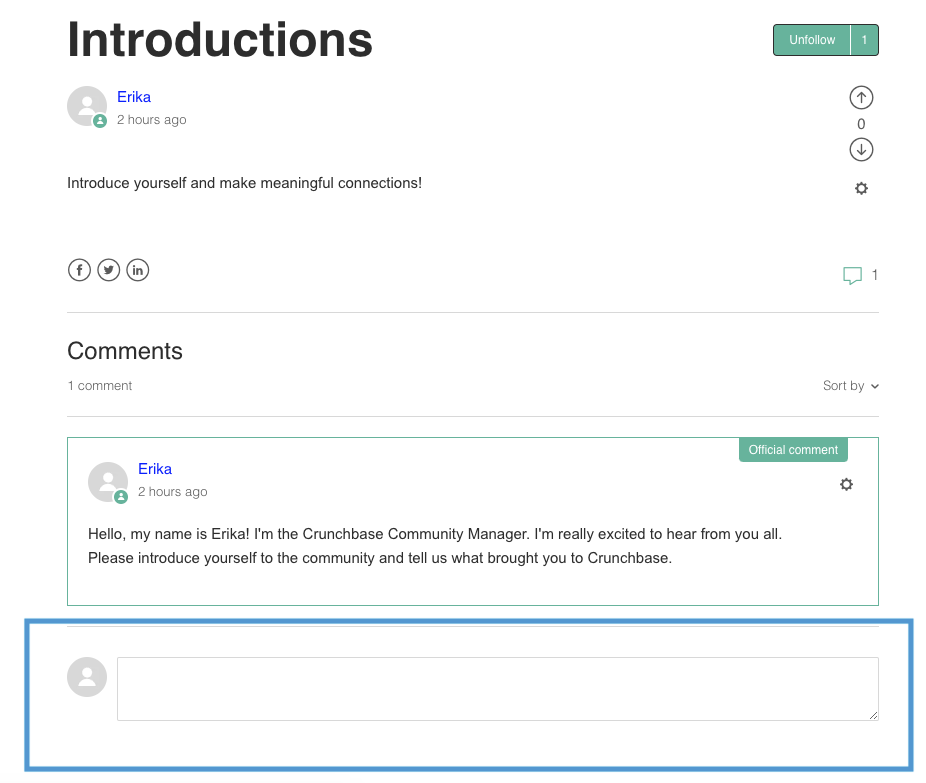Share post on LinkedIn
The image size is (926, 783).
pyautogui.click(x=138, y=270)
